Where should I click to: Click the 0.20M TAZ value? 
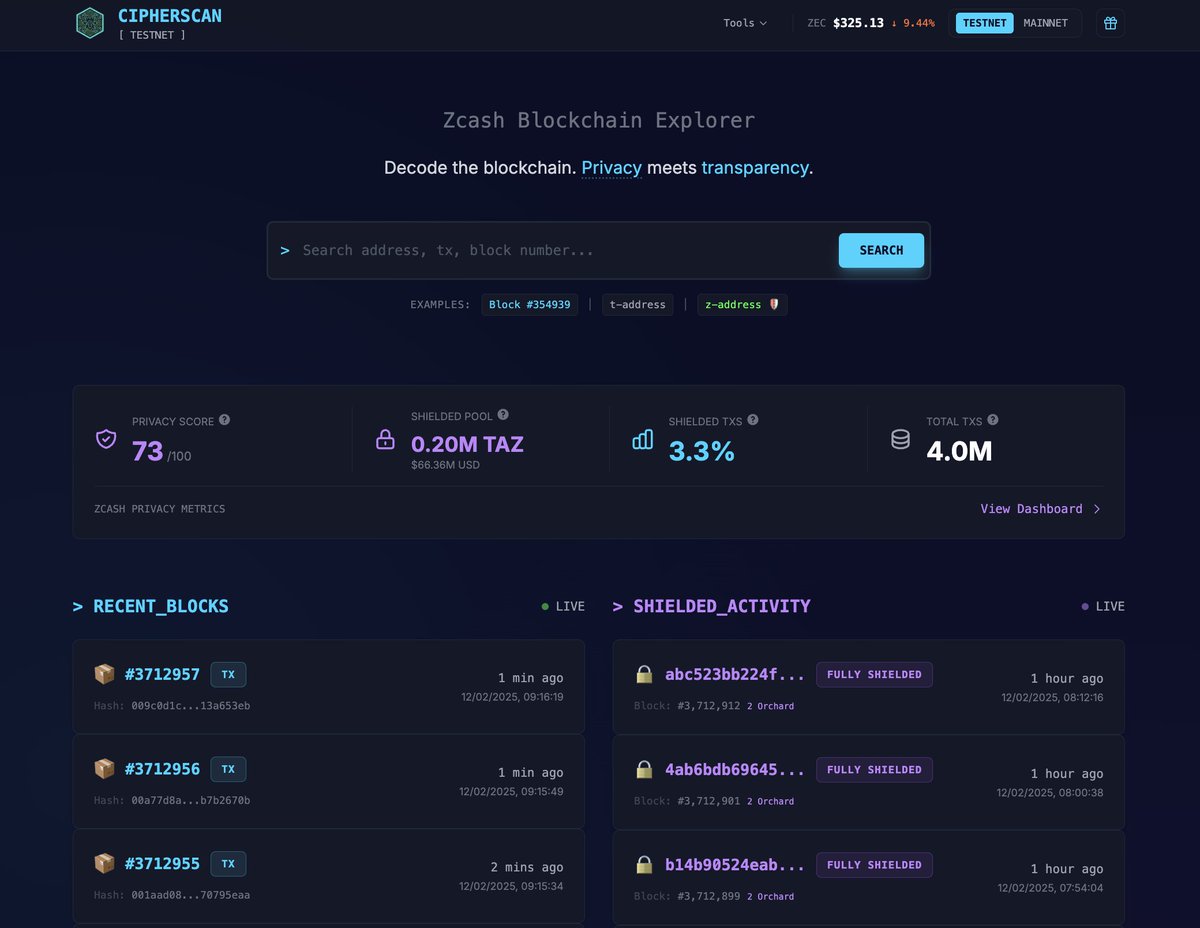(467, 444)
